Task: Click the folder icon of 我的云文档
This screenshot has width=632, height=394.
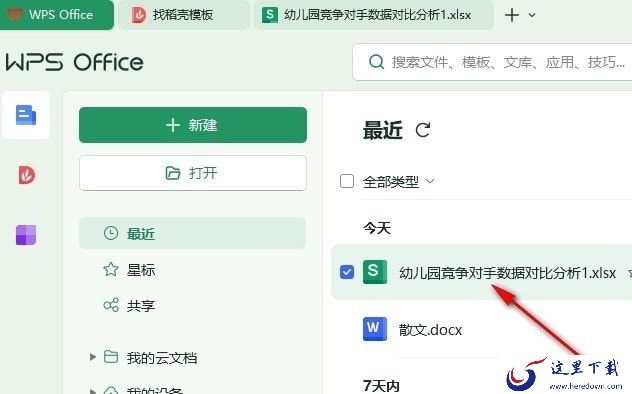Action: coord(111,357)
